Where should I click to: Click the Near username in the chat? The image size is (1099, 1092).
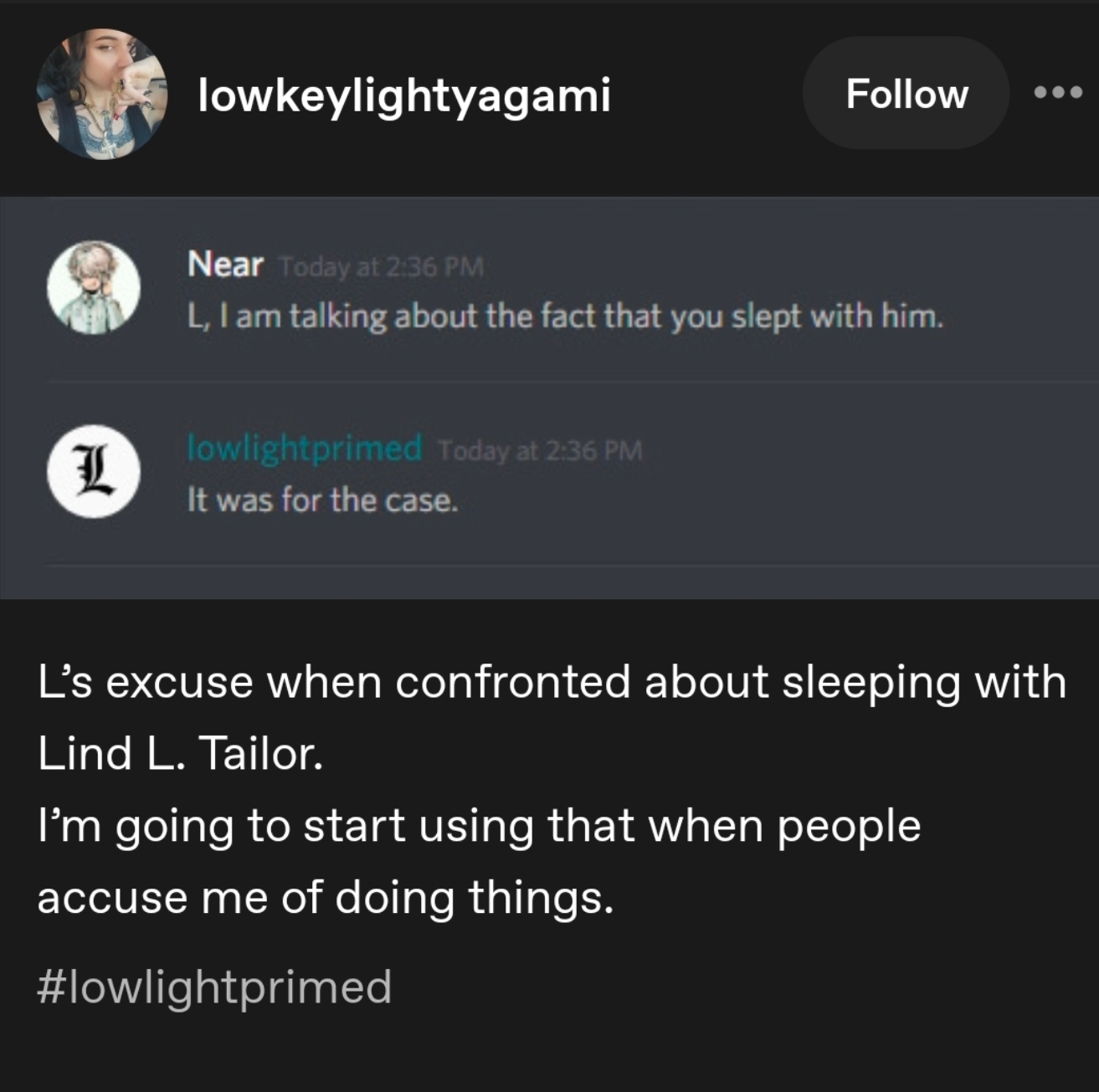[x=225, y=264]
